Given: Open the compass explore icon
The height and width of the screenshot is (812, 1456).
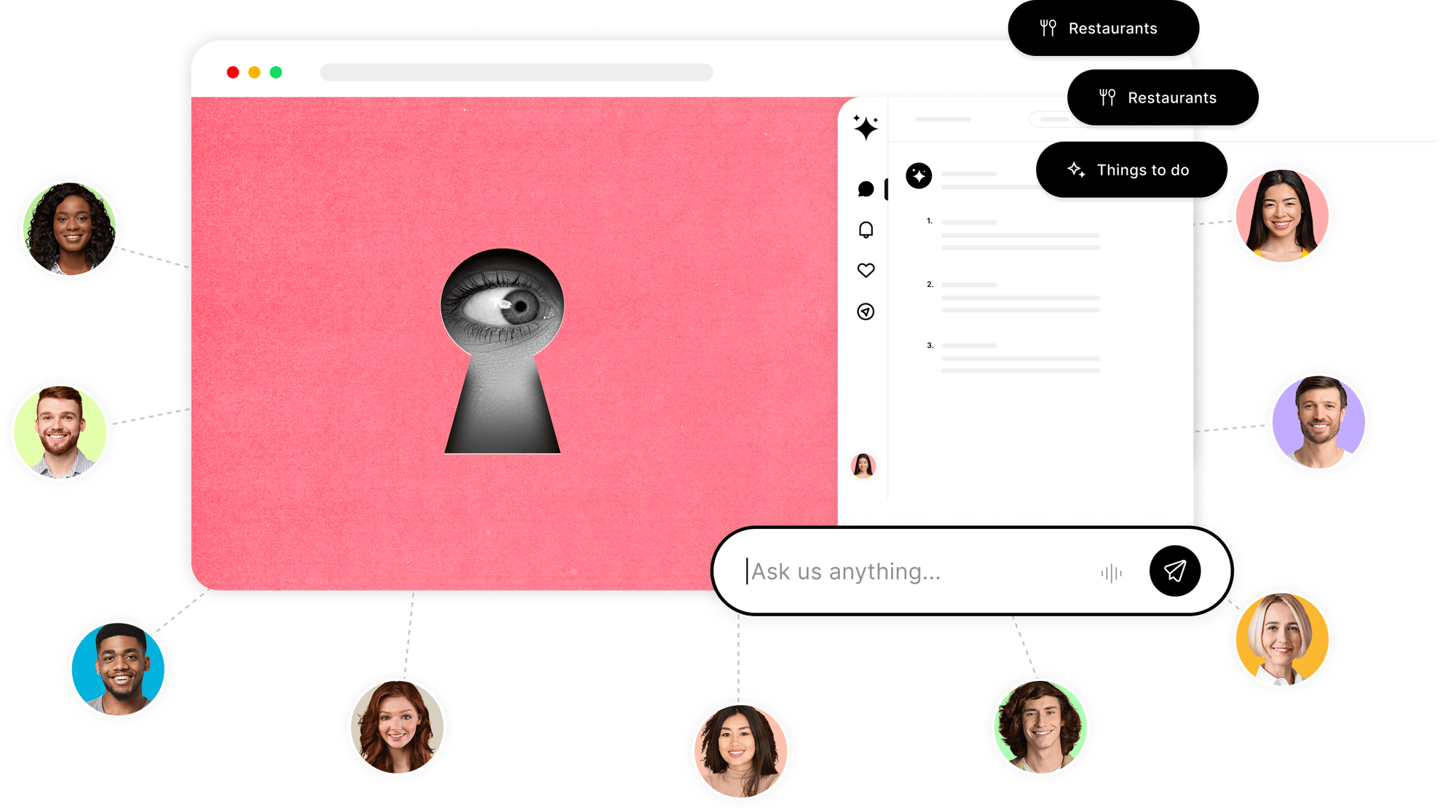Looking at the screenshot, I should [866, 311].
